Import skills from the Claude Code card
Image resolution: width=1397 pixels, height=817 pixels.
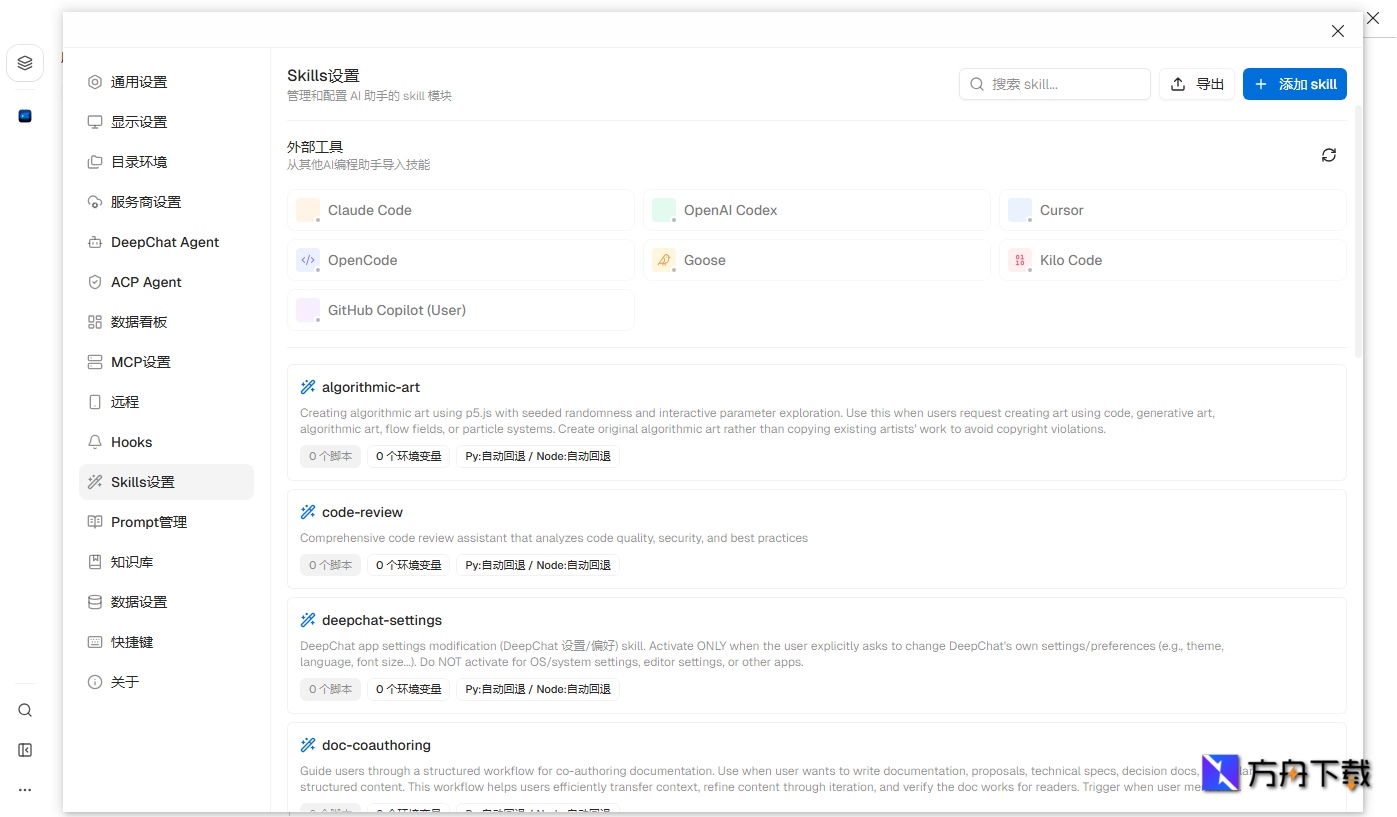460,210
